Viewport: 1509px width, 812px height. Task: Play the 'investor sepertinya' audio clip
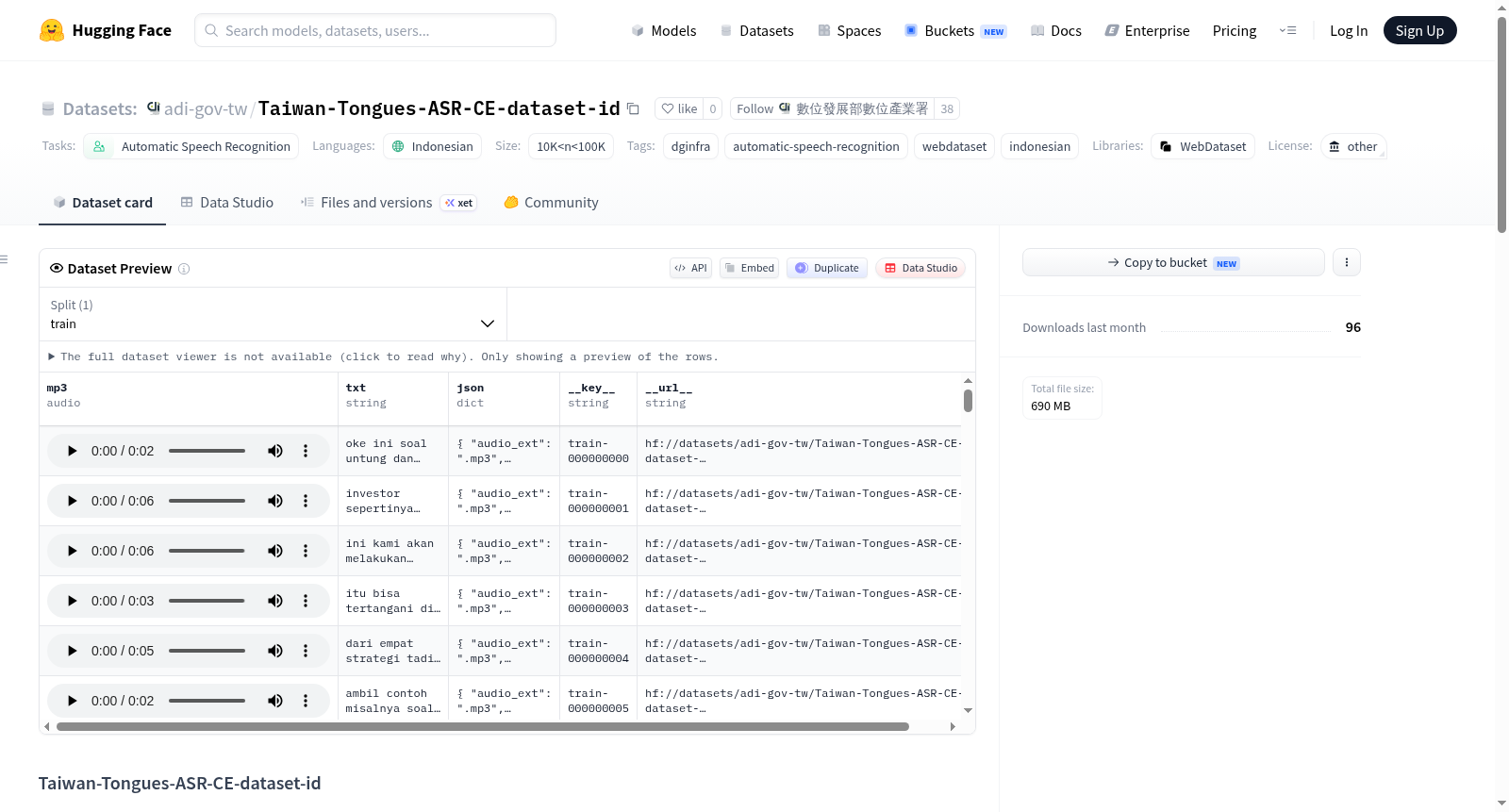click(72, 501)
